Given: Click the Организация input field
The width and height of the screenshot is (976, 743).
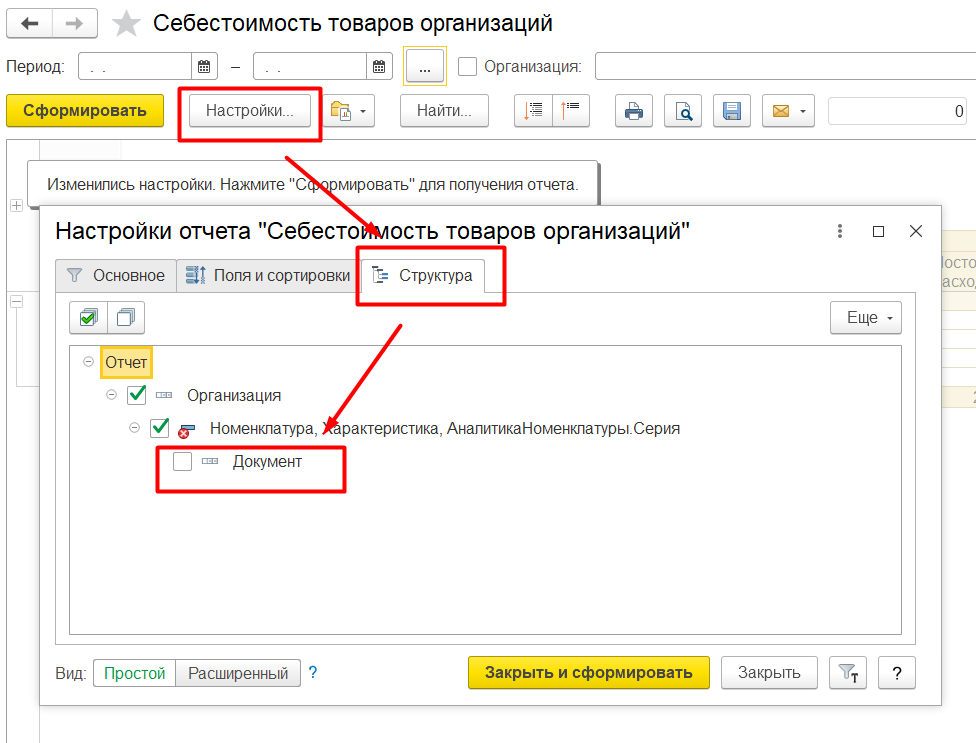Looking at the screenshot, I should pyautogui.click(x=786, y=67).
